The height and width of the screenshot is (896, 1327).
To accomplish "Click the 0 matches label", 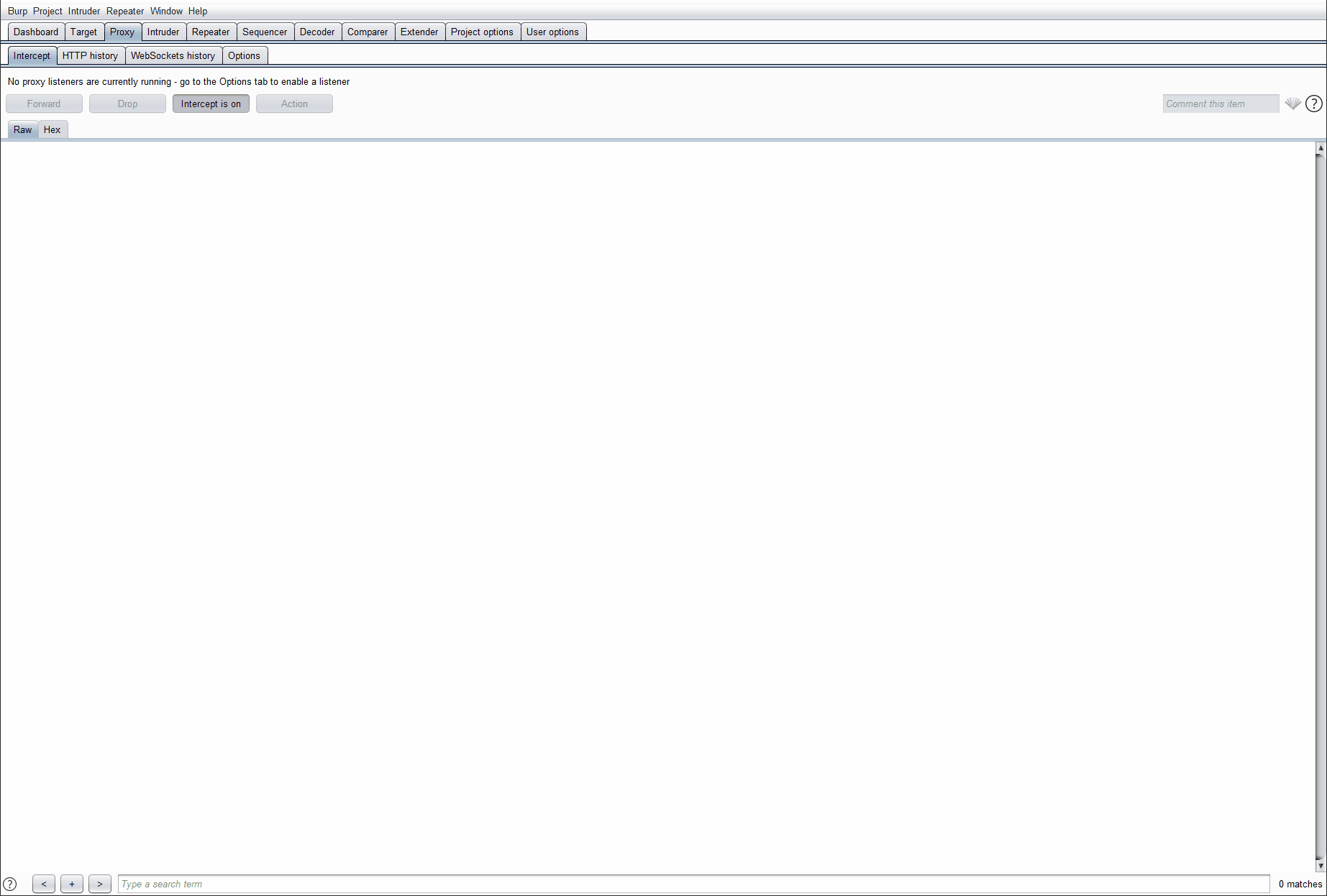I will [1300, 884].
